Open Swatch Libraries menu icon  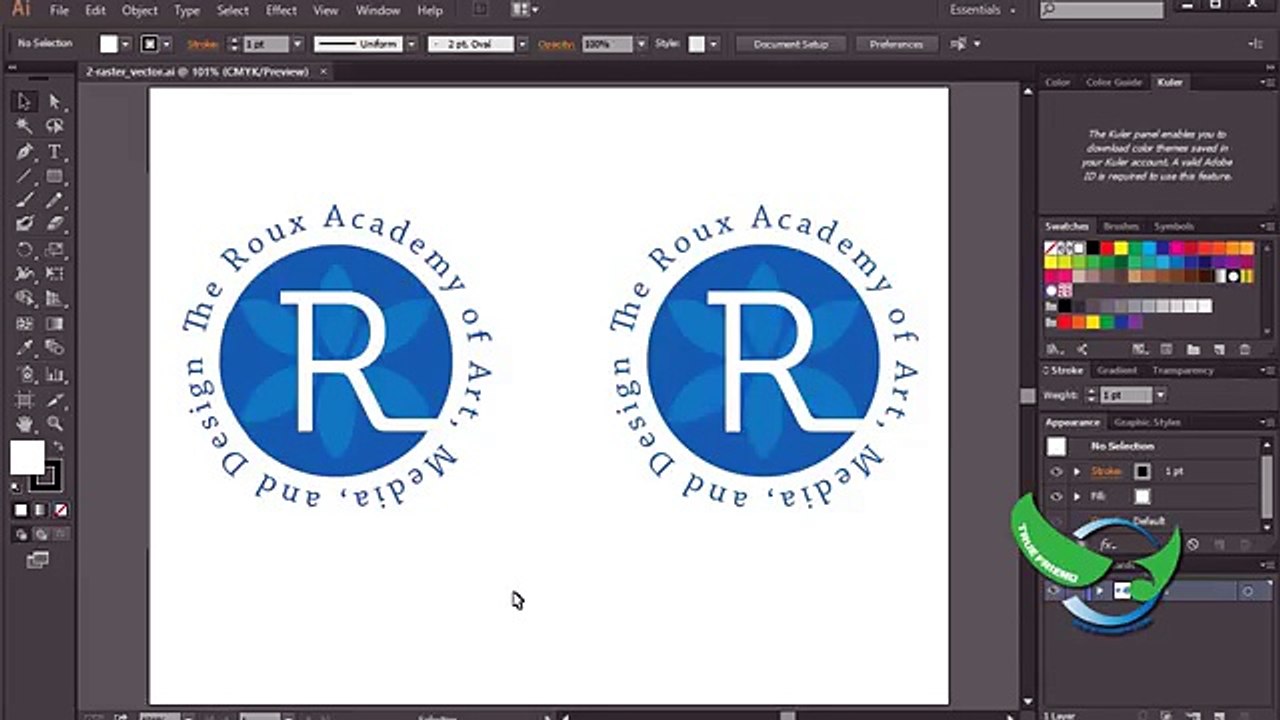coord(1053,349)
